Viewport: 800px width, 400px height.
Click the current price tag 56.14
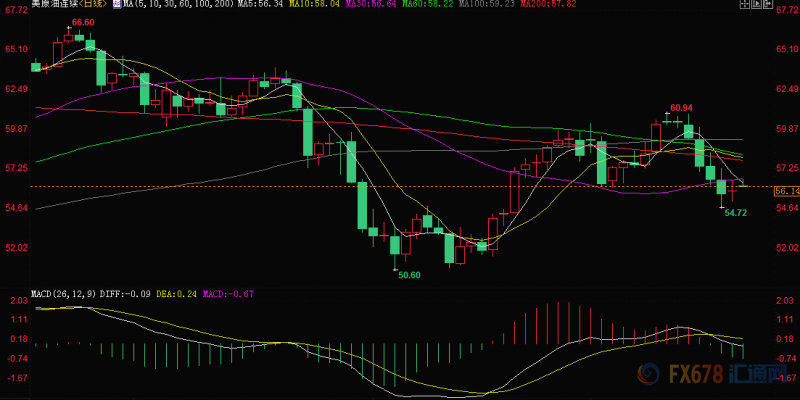click(787, 191)
